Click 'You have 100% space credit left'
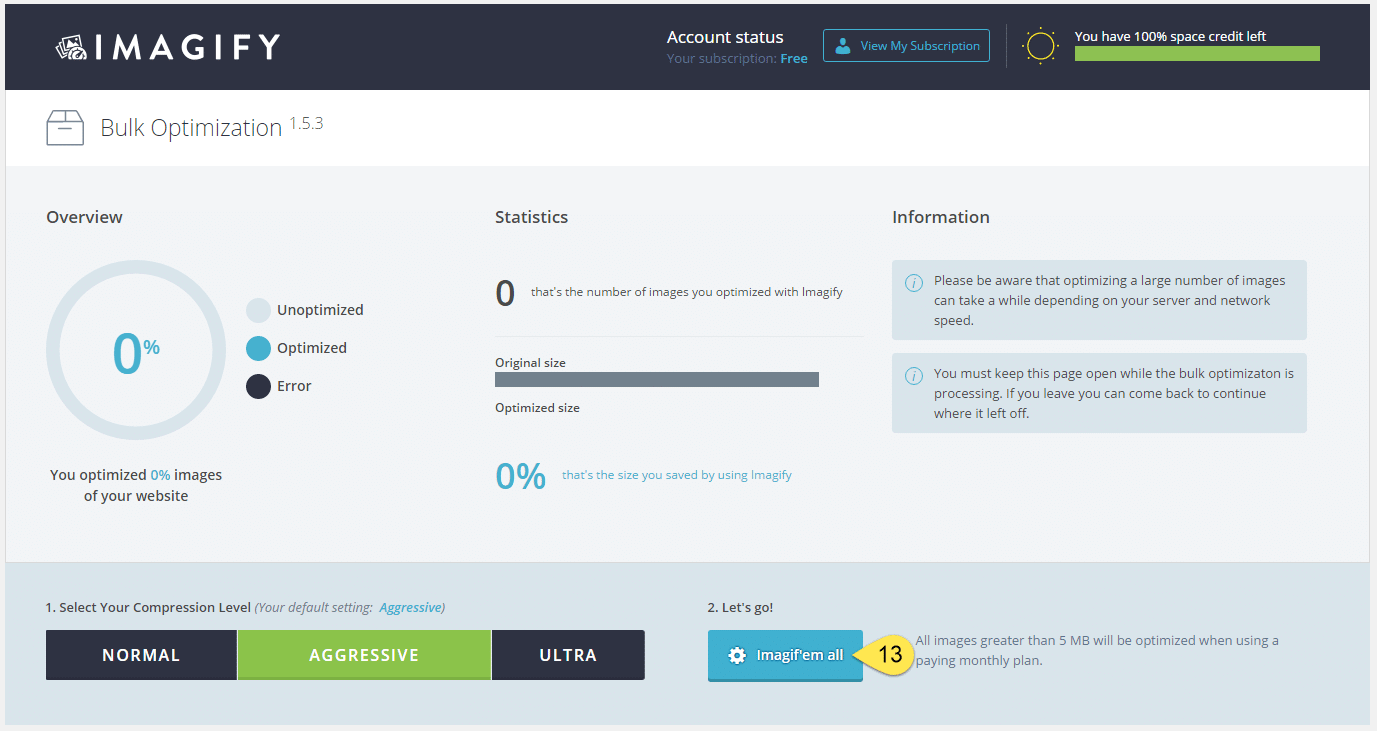The height and width of the screenshot is (731, 1377). pyautogui.click(x=1170, y=36)
